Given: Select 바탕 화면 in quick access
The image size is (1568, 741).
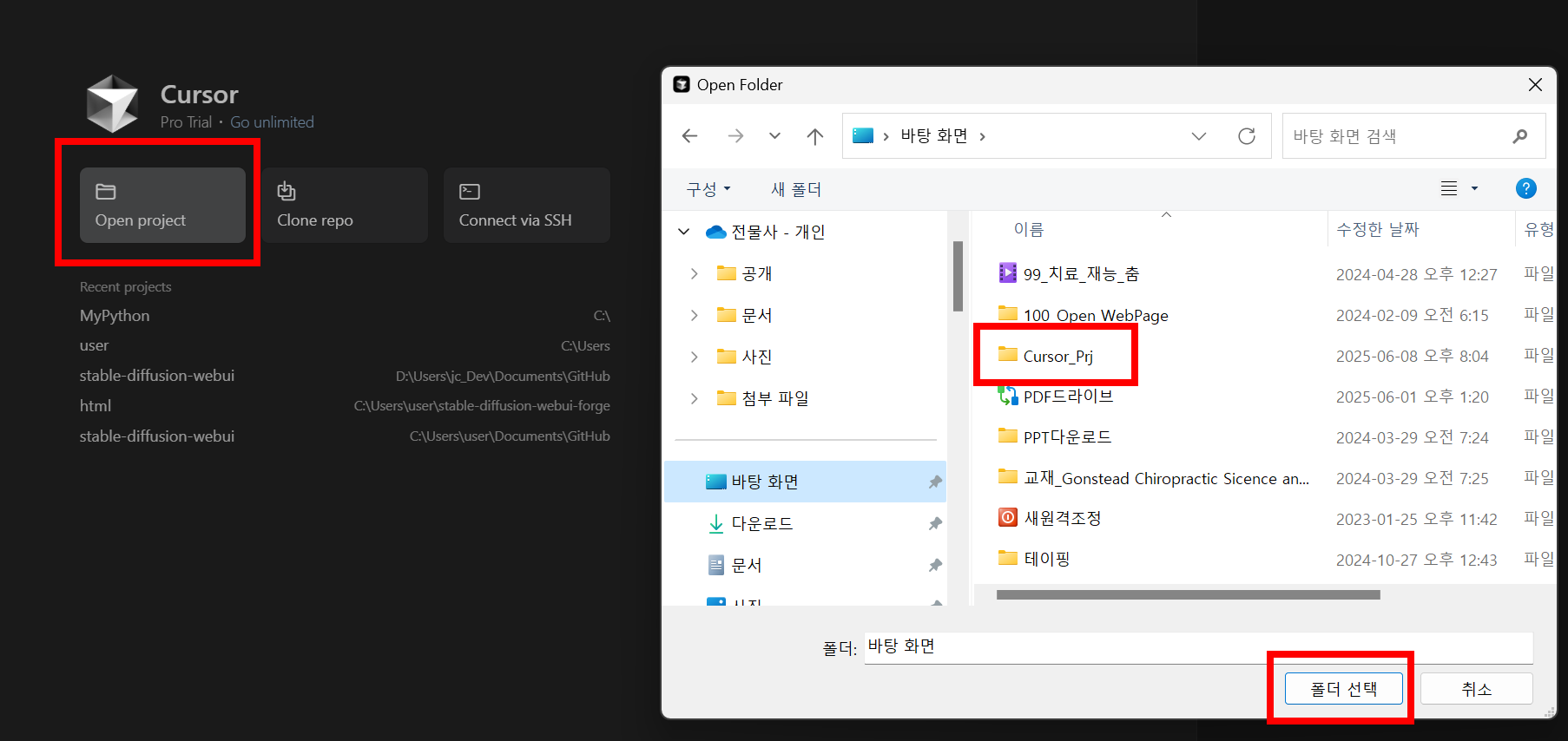Looking at the screenshot, I should click(805, 482).
